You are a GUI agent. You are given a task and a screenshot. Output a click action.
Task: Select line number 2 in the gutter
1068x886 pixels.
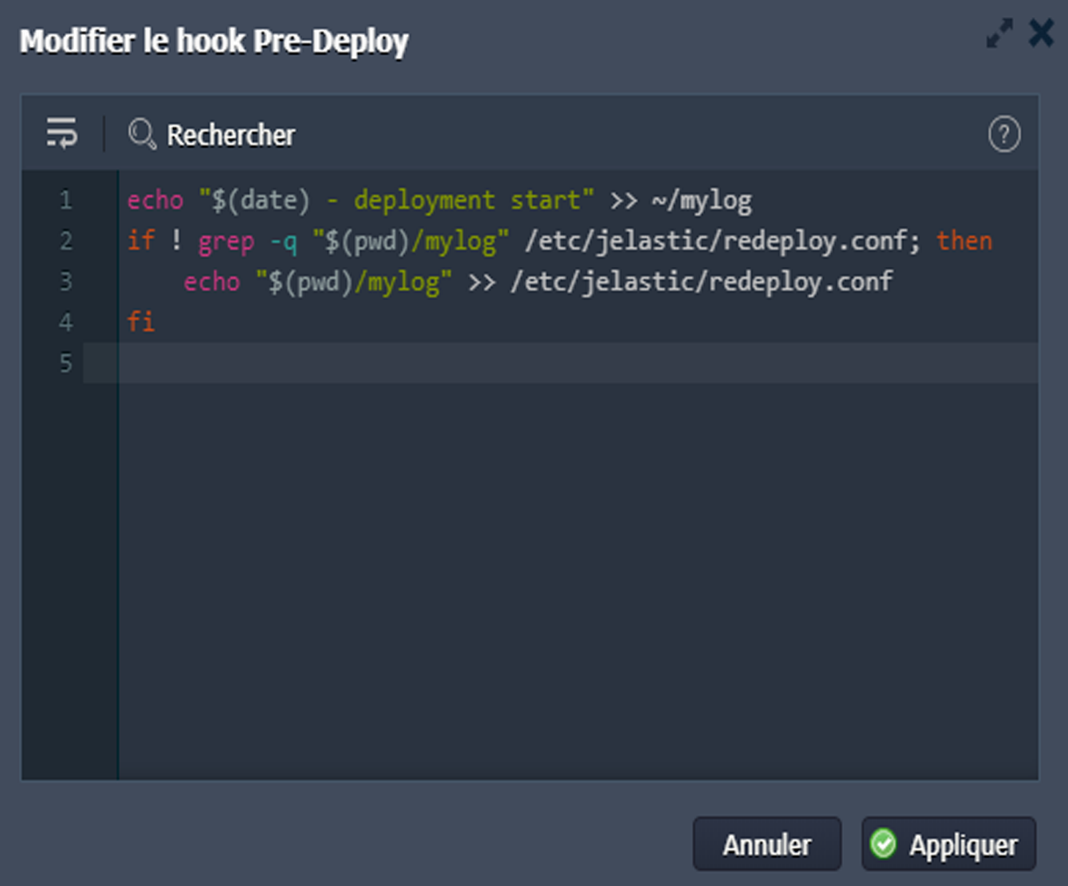[65, 241]
